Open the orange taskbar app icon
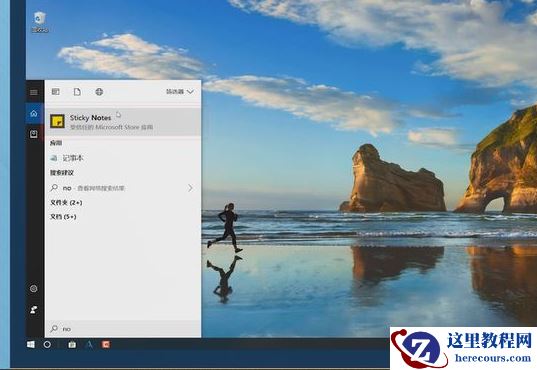Image resolution: width=537 pixels, height=370 pixels. pyautogui.click(x=106, y=345)
